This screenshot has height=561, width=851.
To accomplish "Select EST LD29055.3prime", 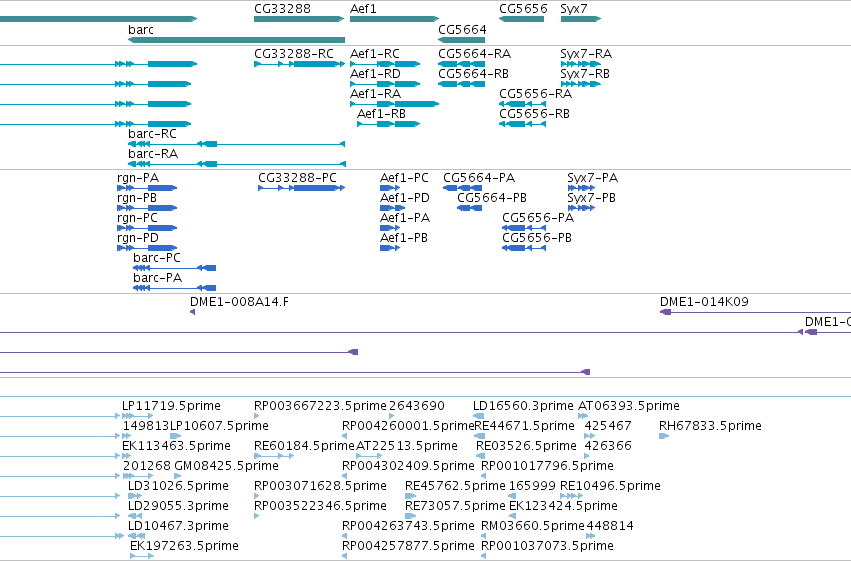I will coord(135,516).
